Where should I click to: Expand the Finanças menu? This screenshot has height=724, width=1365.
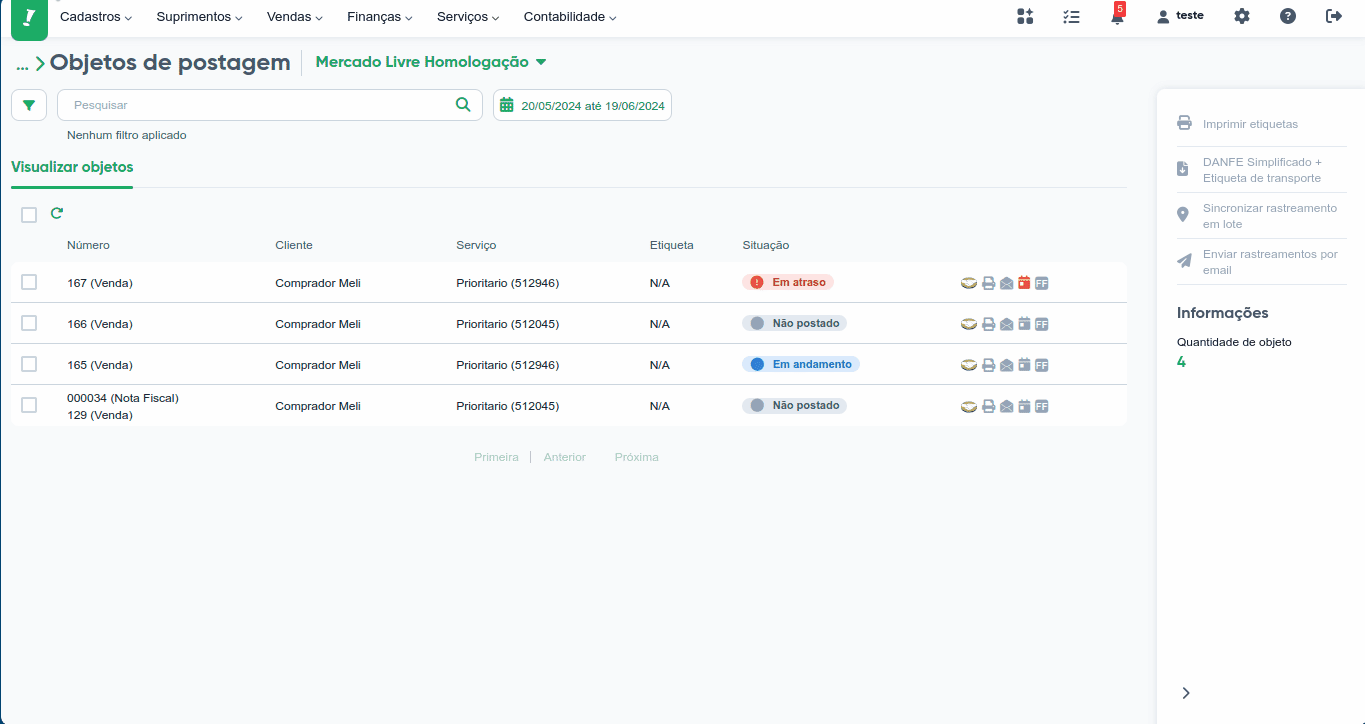[x=380, y=17]
